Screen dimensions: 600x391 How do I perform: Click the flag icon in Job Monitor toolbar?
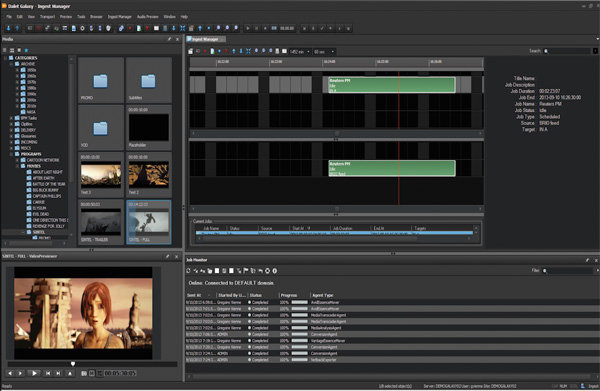246,271
